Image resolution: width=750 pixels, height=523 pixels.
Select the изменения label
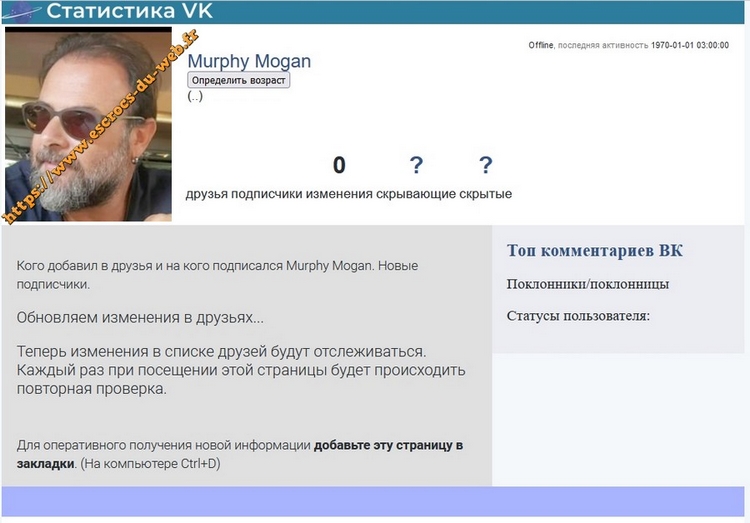click(339, 194)
